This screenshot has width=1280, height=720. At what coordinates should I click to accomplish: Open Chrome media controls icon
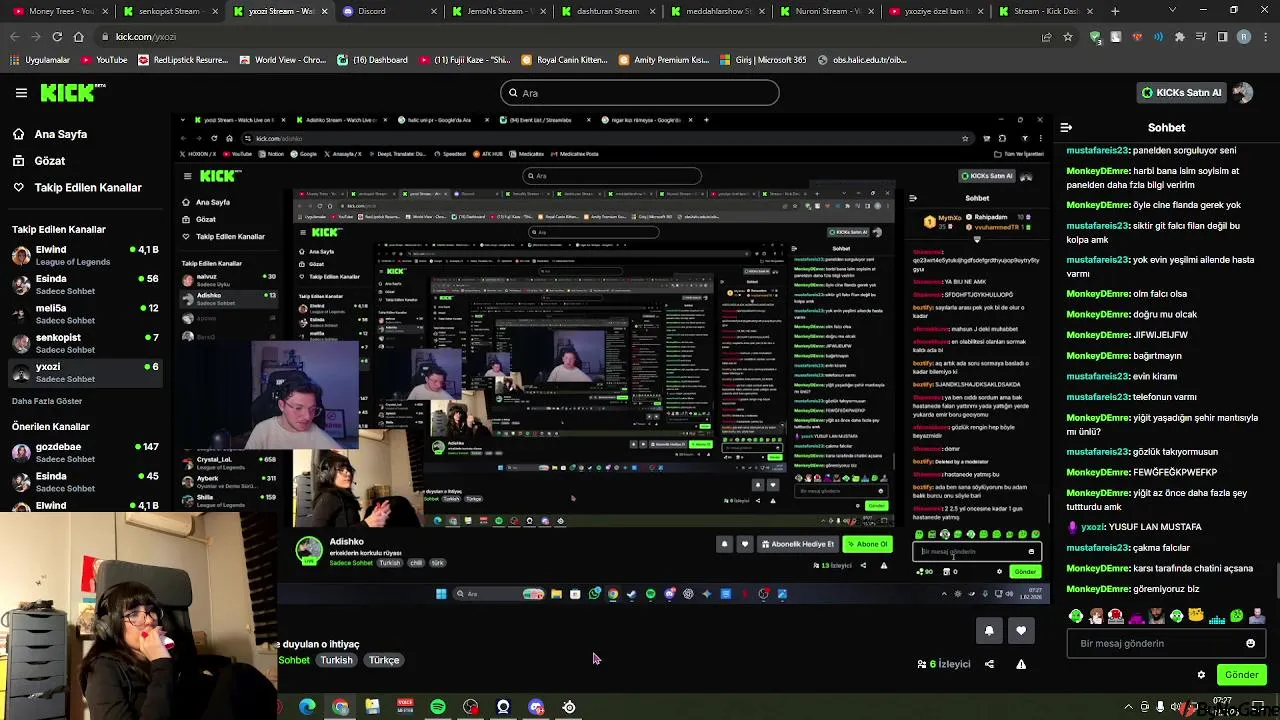1201,37
